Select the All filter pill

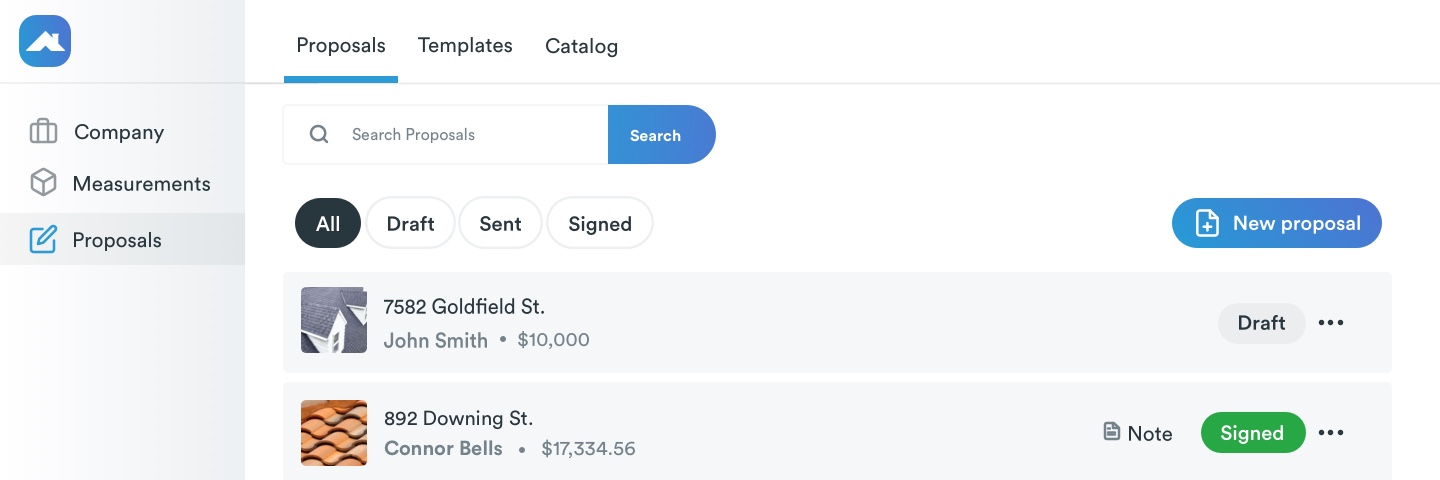[x=328, y=224]
